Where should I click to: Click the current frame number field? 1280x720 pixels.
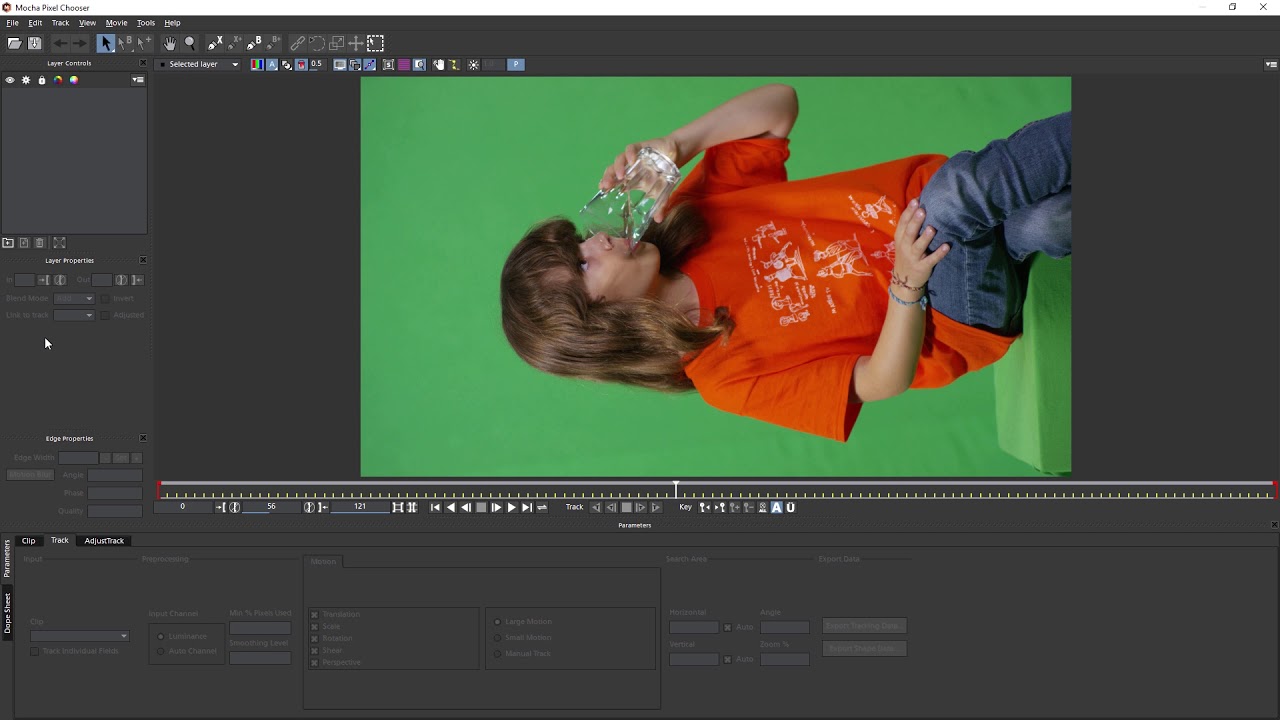(x=271, y=507)
